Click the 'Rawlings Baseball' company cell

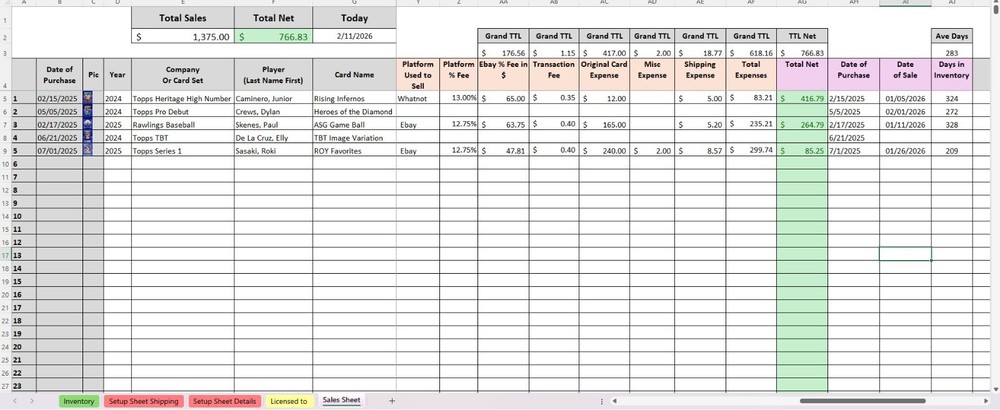[x=183, y=124]
